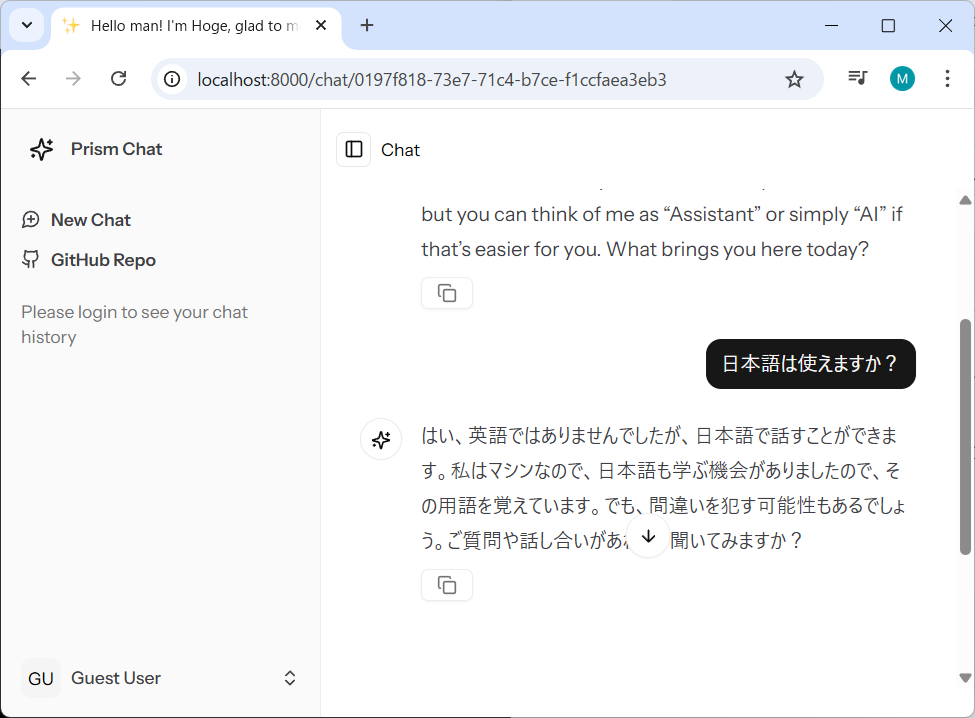975x718 pixels.
Task: Open a new browser tab
Action: pos(367,26)
